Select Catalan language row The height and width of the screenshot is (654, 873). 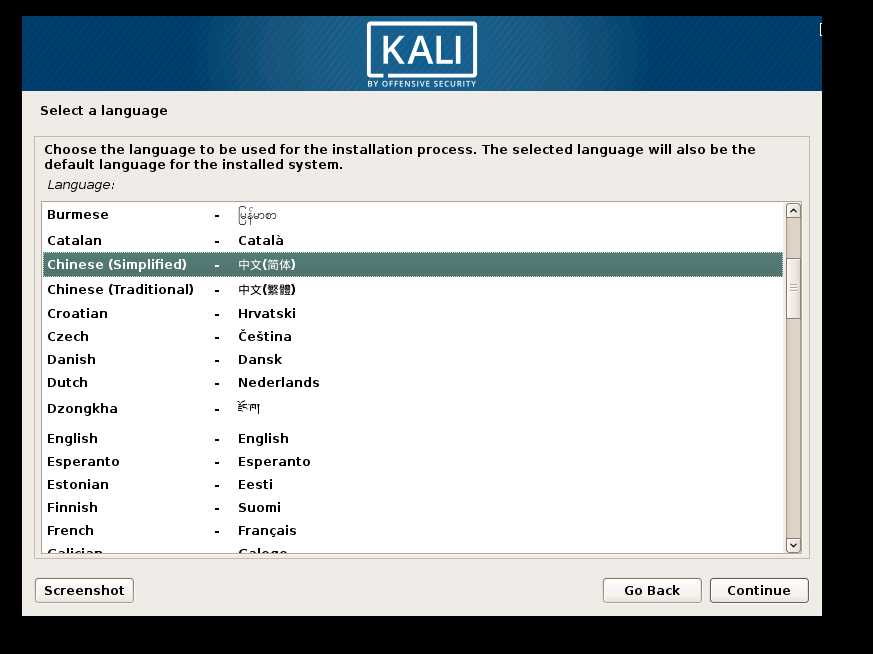click(413, 240)
